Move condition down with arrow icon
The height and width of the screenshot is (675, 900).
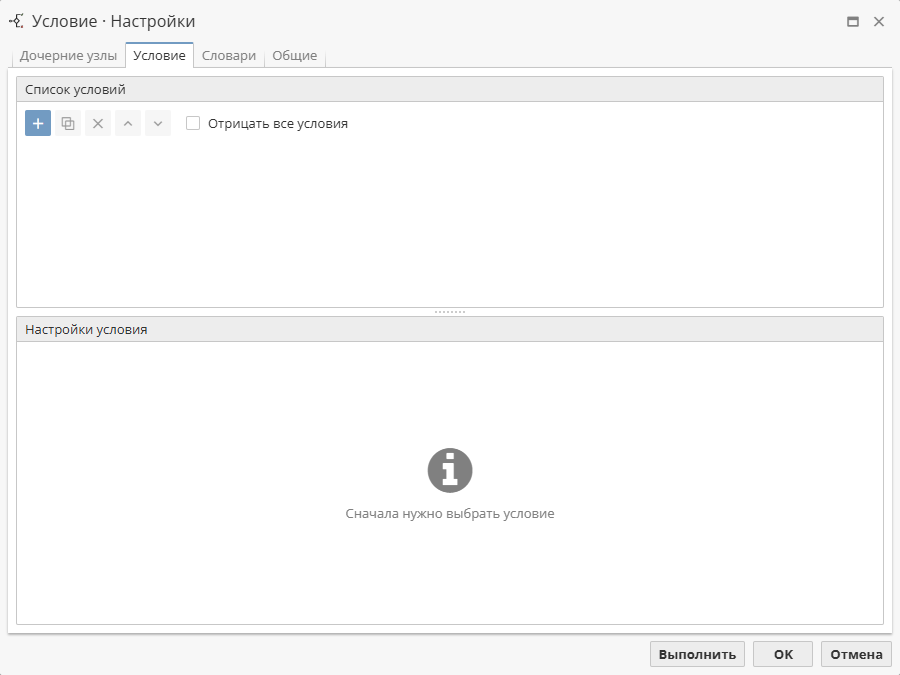pos(158,124)
